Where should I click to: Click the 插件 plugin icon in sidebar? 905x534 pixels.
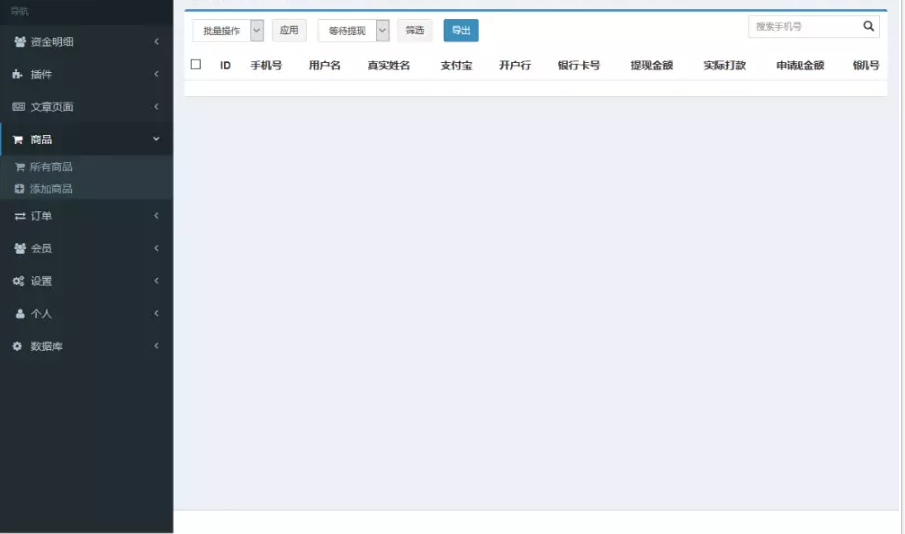pyautogui.click(x=19, y=75)
